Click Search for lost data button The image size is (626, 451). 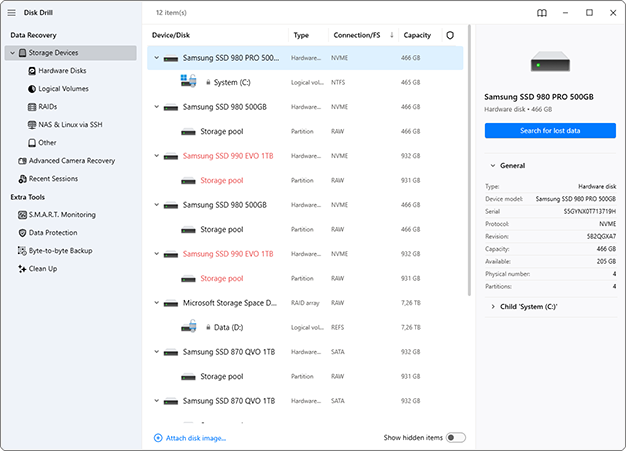point(550,131)
